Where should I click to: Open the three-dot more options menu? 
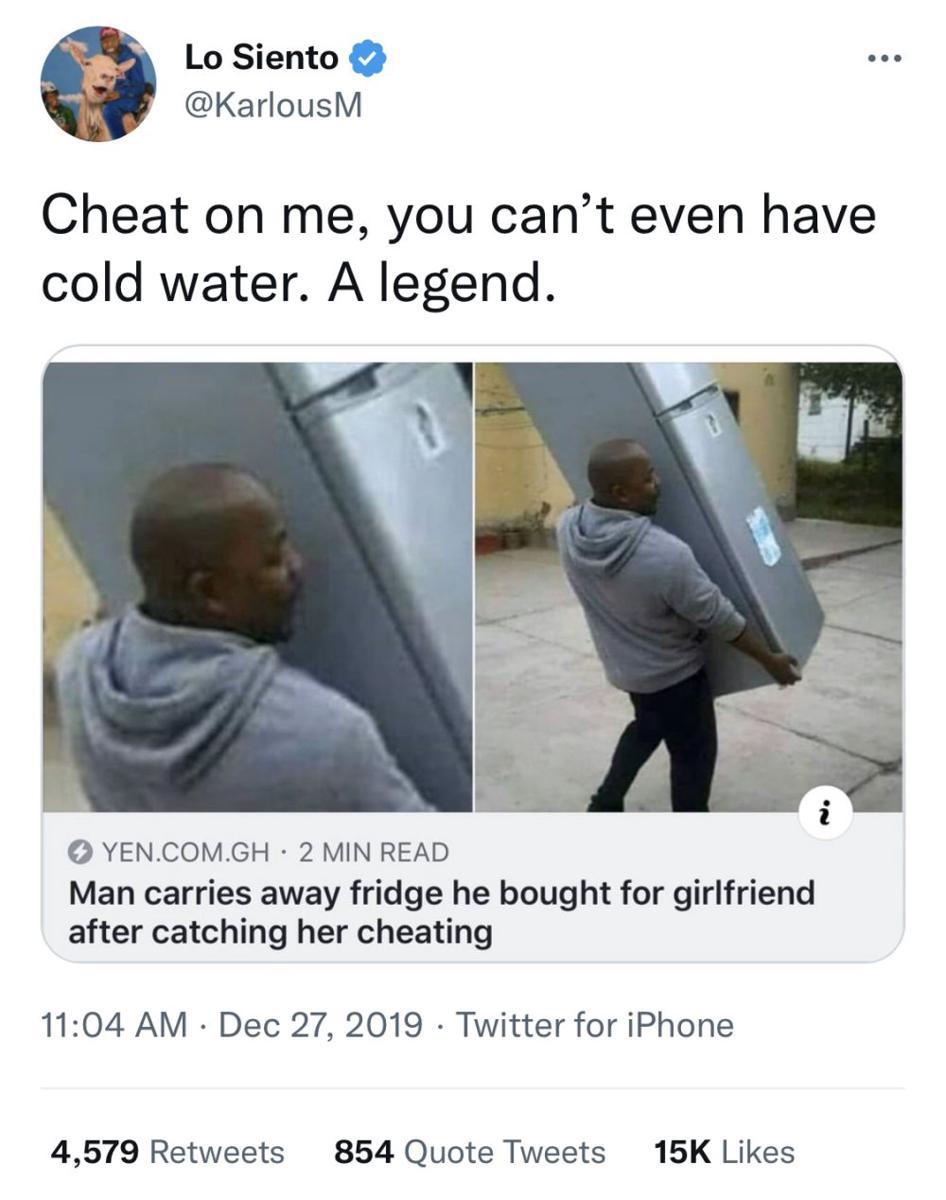point(885,59)
